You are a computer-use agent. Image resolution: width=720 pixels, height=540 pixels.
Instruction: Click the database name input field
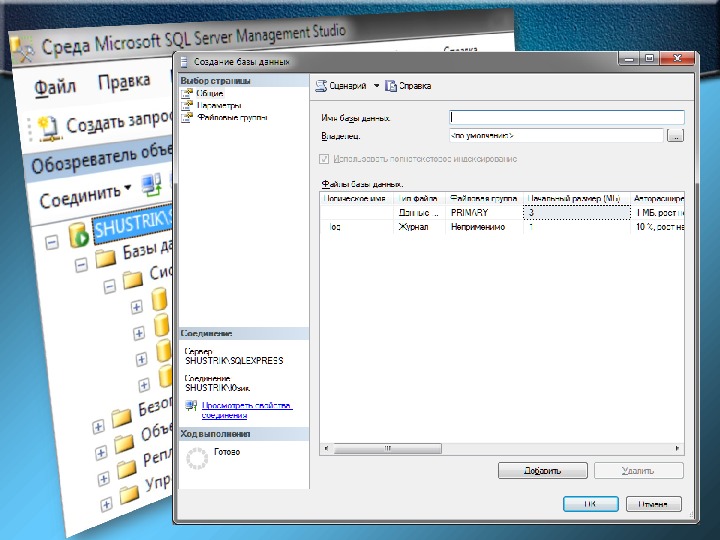[x=567, y=118]
